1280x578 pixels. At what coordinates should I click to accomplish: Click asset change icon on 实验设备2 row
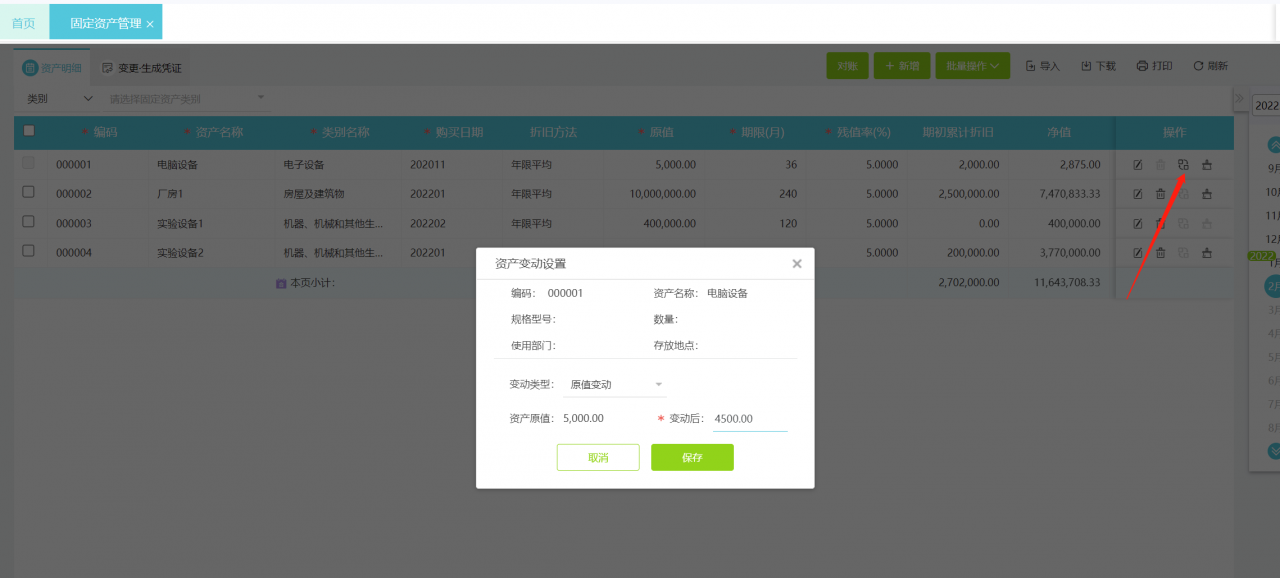1184,252
